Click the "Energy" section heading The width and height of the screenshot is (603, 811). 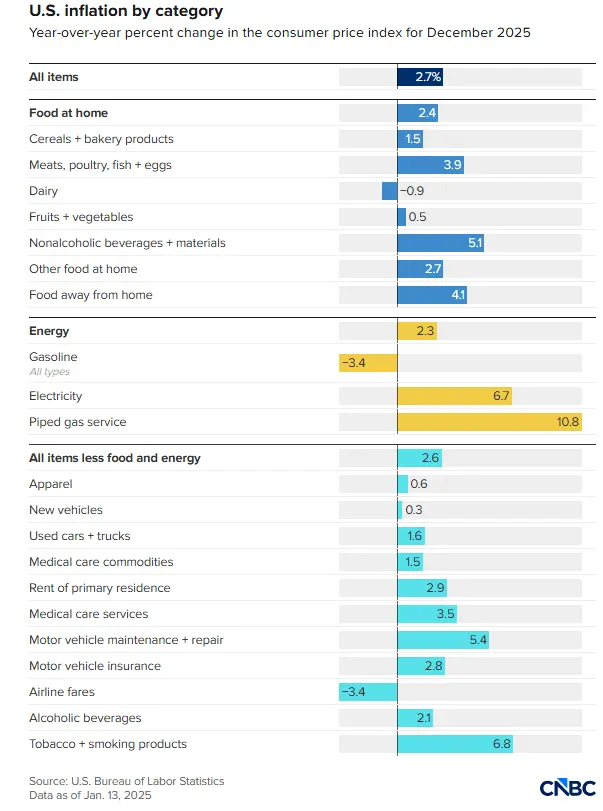coord(49,331)
